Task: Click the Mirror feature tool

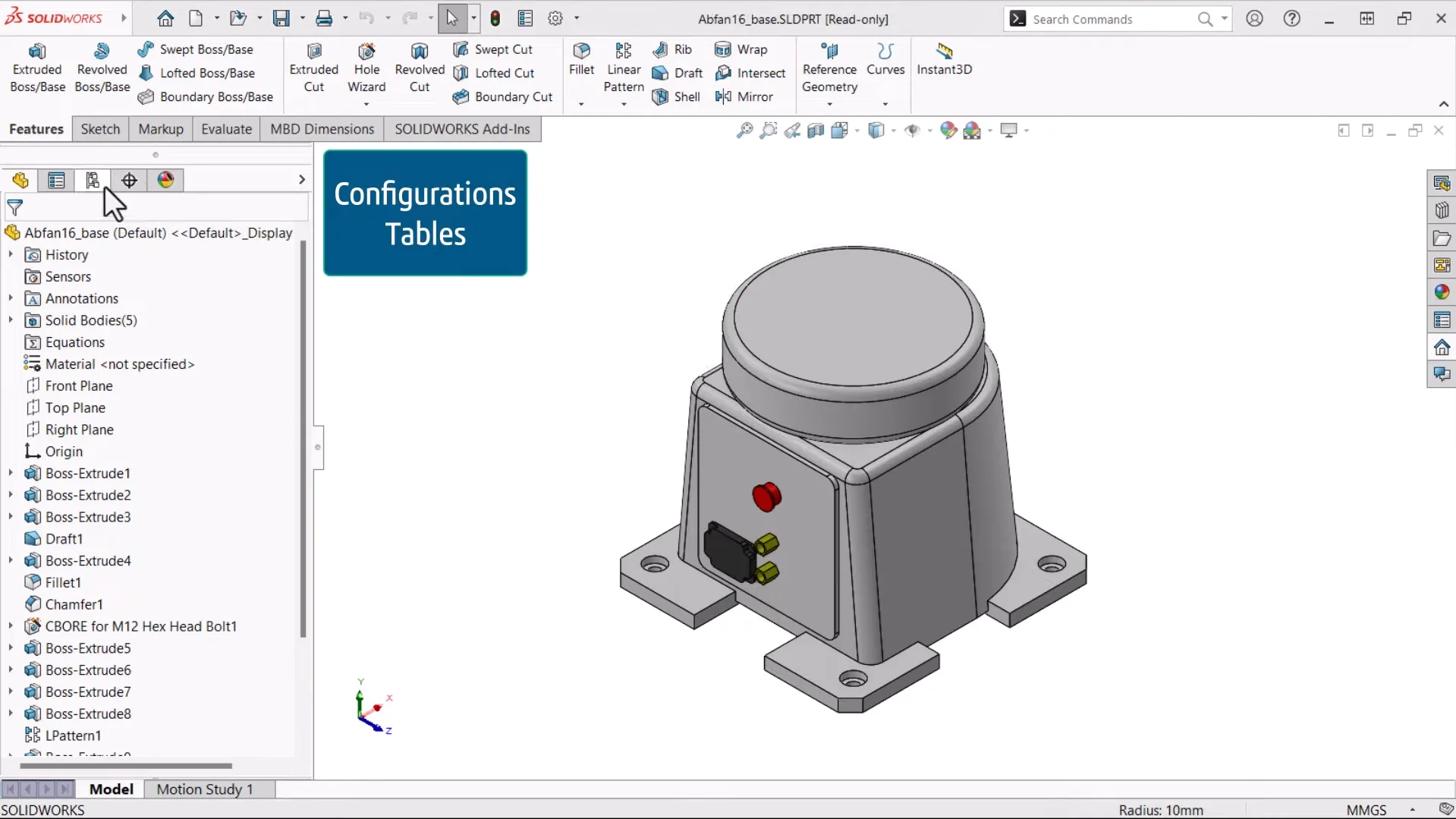Action: pos(744,96)
